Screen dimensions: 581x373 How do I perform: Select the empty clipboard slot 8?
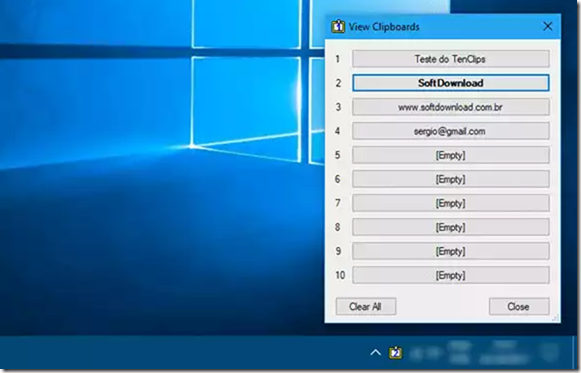pyautogui.click(x=451, y=227)
